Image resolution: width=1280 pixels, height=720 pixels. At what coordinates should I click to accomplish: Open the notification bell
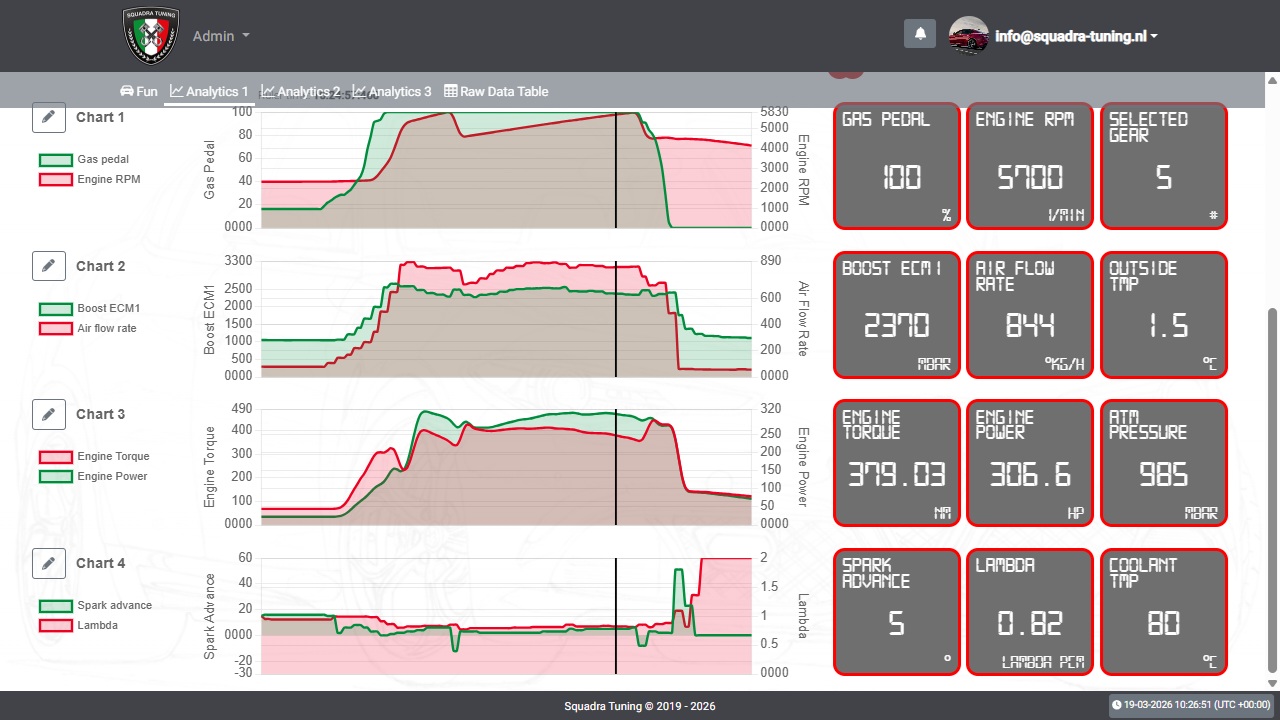click(920, 33)
